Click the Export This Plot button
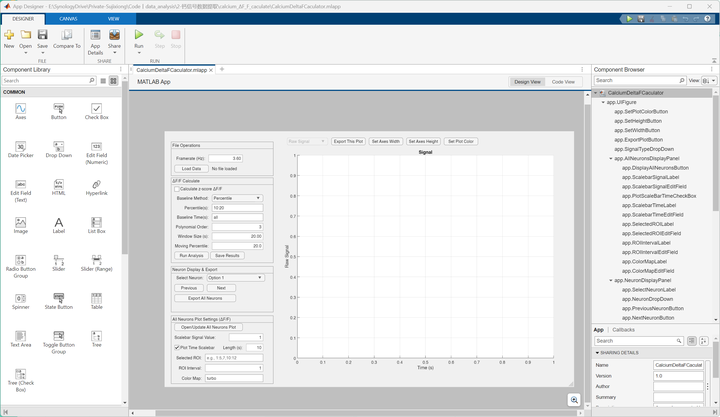This screenshot has width=720, height=417. (348, 141)
